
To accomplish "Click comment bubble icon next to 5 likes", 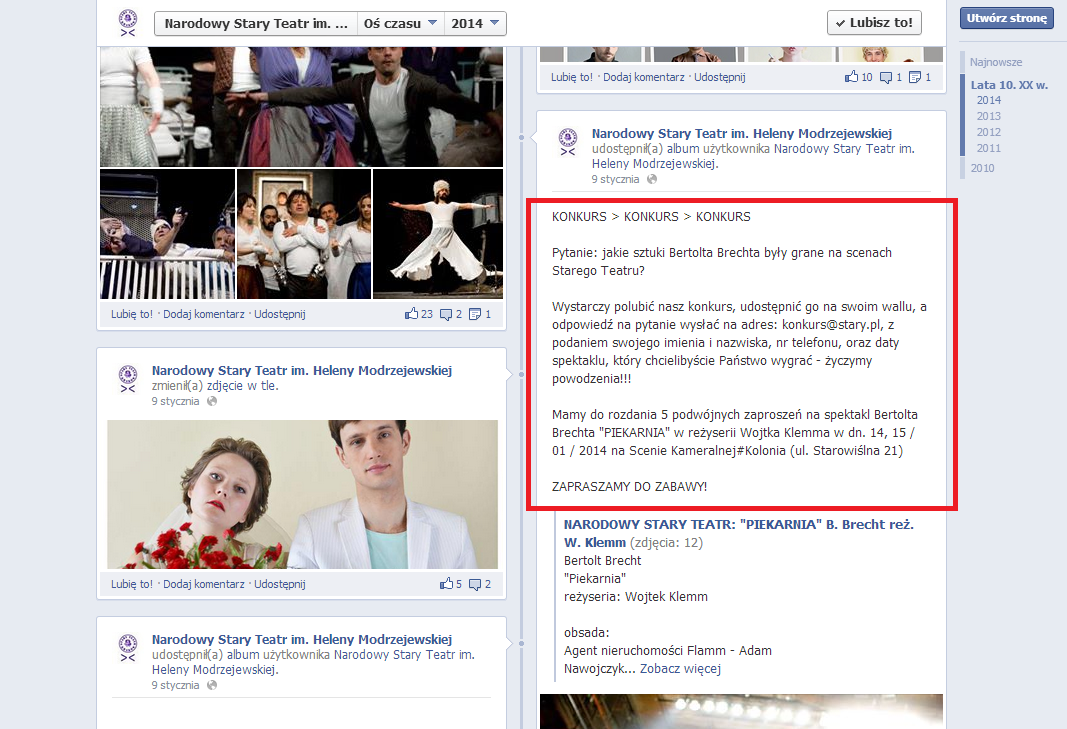I will click(475, 585).
